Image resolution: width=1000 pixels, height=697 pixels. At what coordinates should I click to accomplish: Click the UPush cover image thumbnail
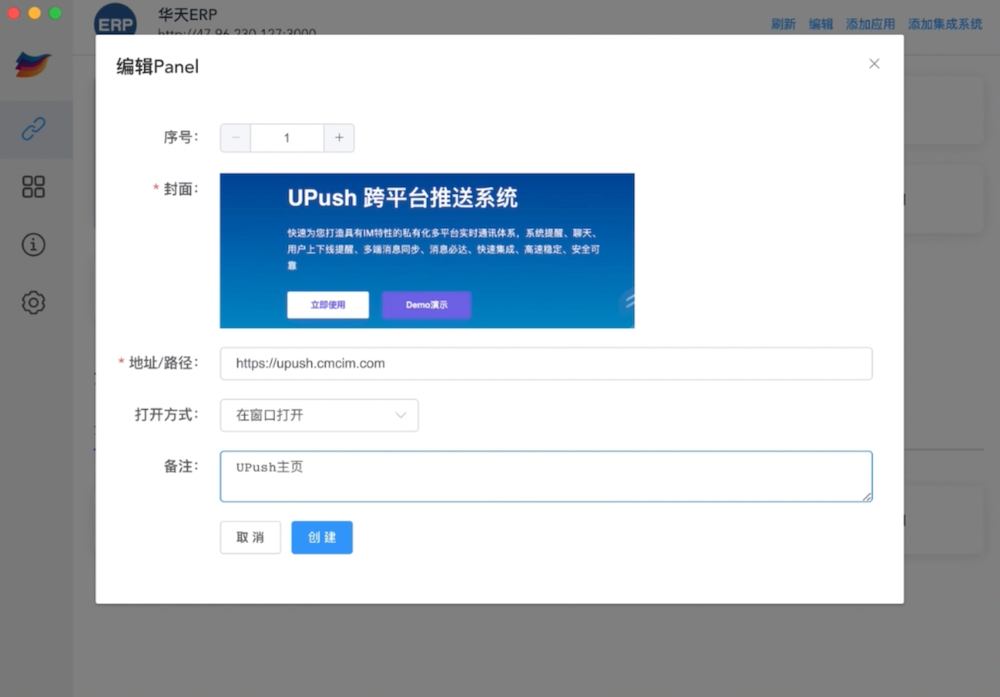427,251
